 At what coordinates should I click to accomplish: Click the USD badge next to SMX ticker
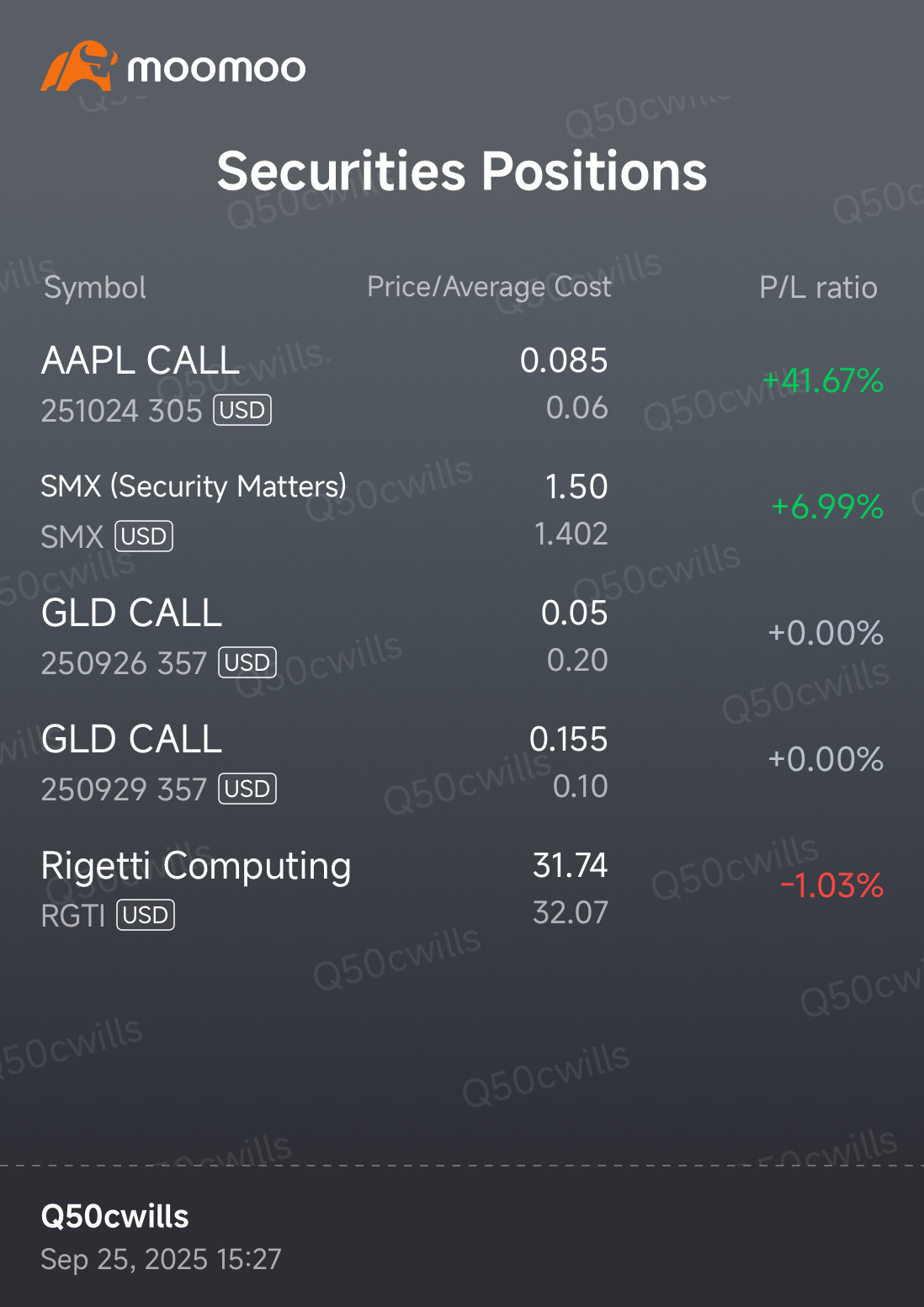tap(144, 537)
